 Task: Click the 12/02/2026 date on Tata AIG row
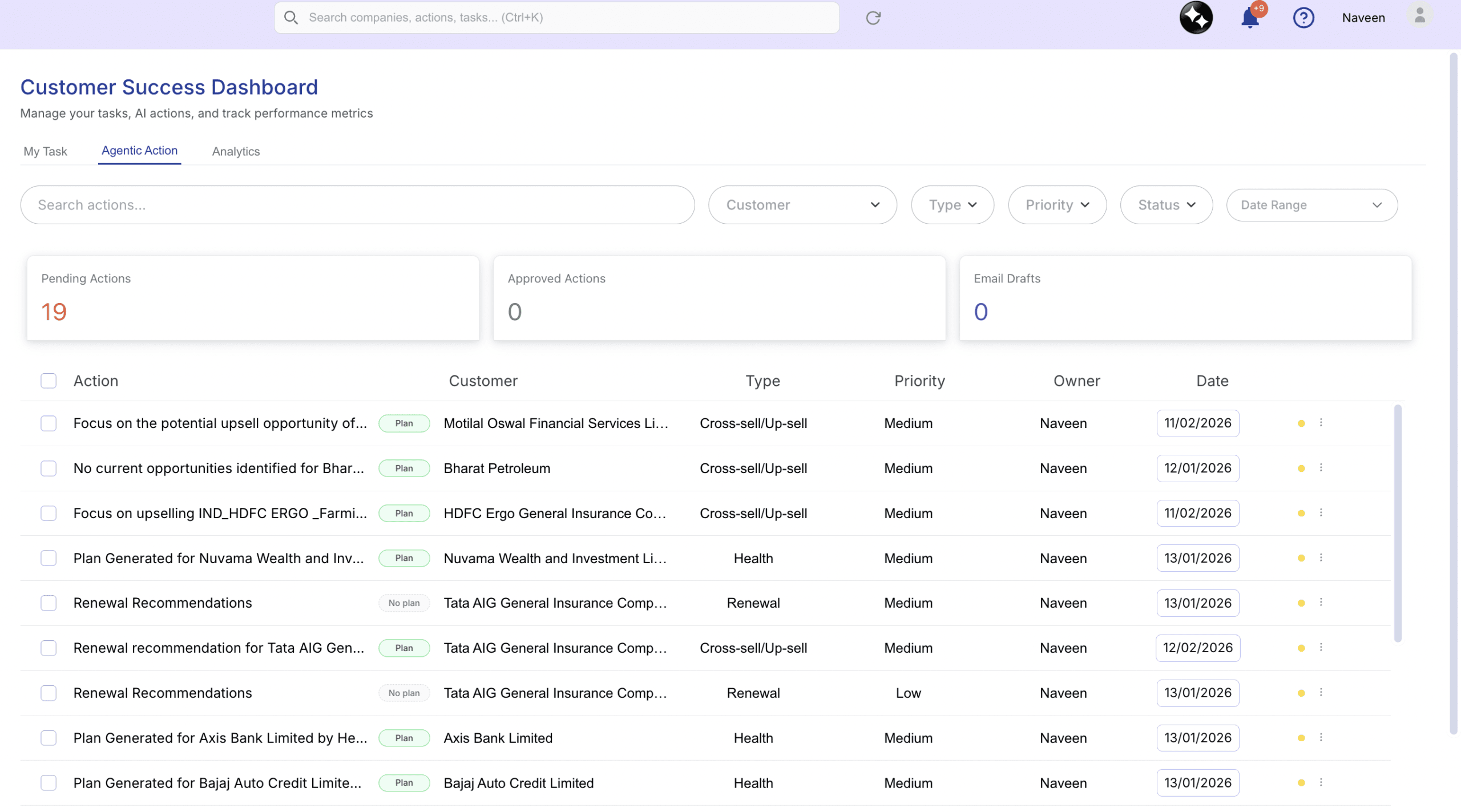tap(1197, 648)
